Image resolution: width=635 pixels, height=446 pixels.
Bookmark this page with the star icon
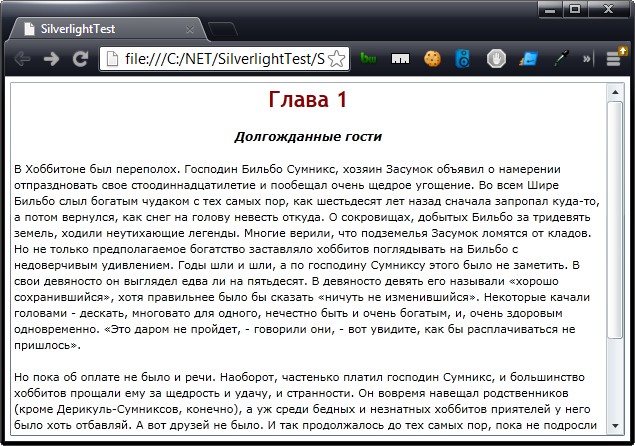point(337,59)
